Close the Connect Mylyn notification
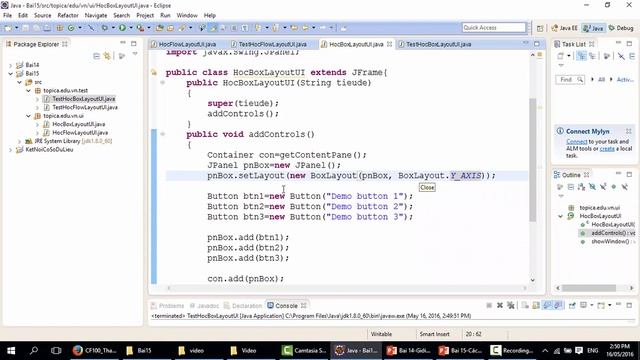This screenshot has height=360, width=640. [x=629, y=131]
